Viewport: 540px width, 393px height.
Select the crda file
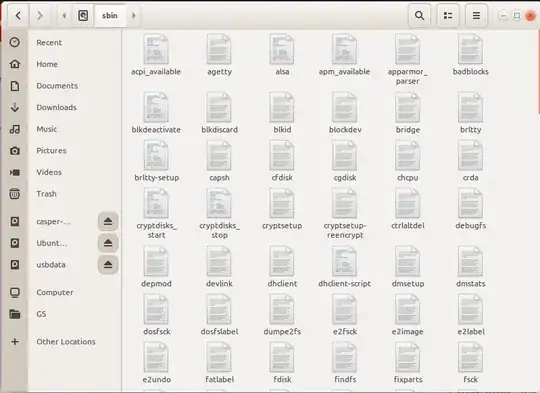[x=470, y=161]
